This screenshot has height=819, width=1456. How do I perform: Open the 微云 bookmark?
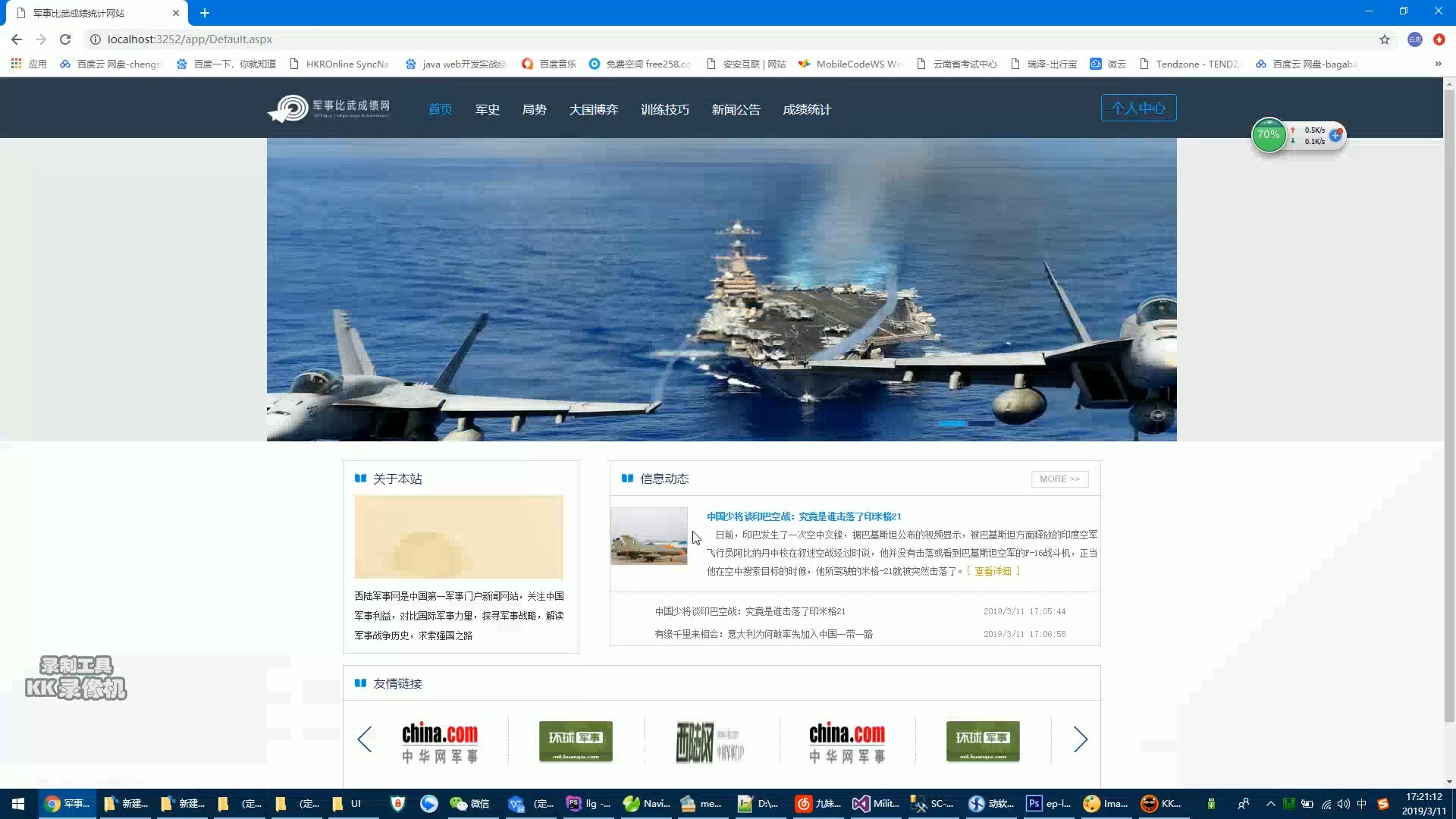point(1108,64)
